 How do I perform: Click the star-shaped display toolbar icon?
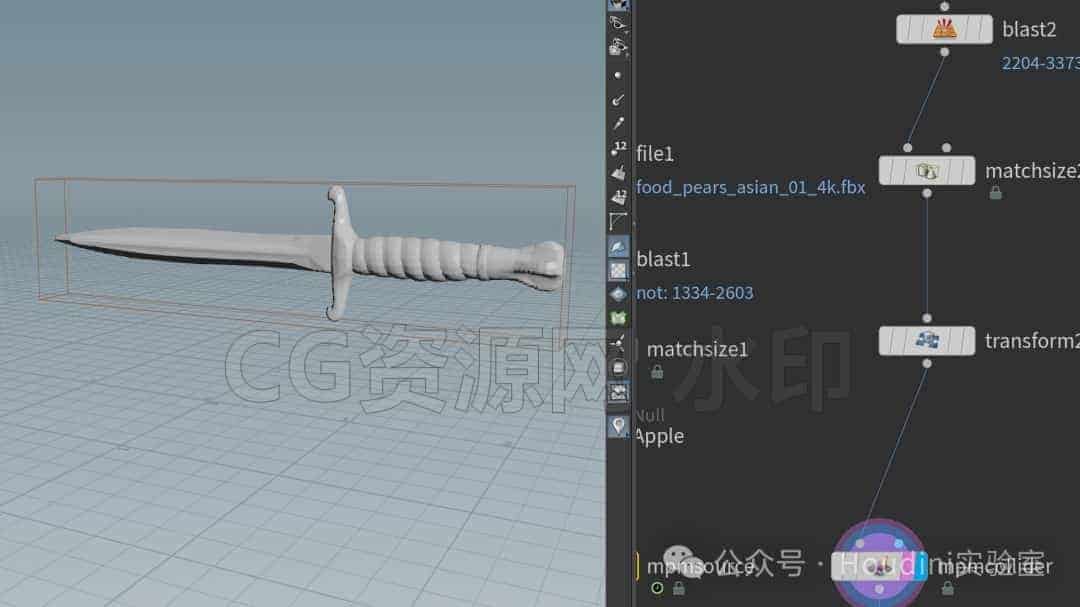pyautogui.click(x=618, y=342)
